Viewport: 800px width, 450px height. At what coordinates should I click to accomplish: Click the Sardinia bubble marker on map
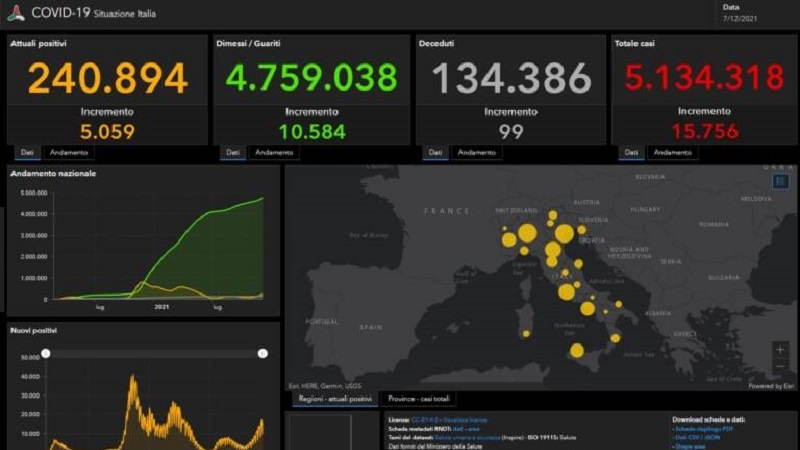526,334
